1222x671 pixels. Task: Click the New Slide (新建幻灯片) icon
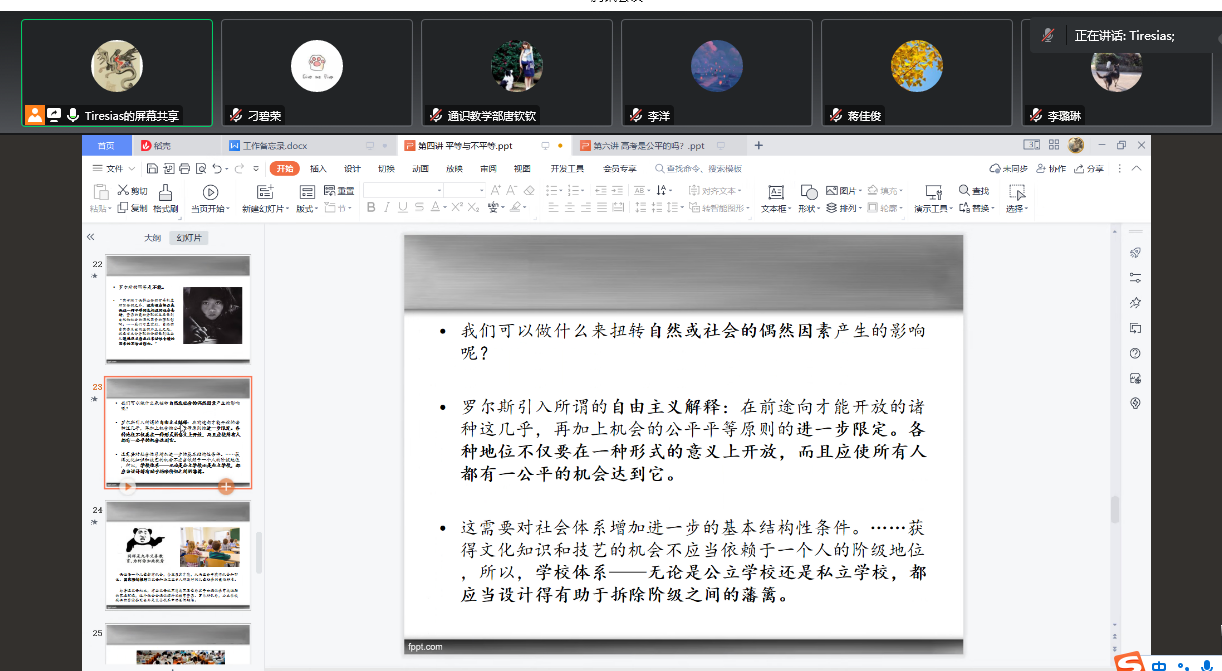click(265, 192)
